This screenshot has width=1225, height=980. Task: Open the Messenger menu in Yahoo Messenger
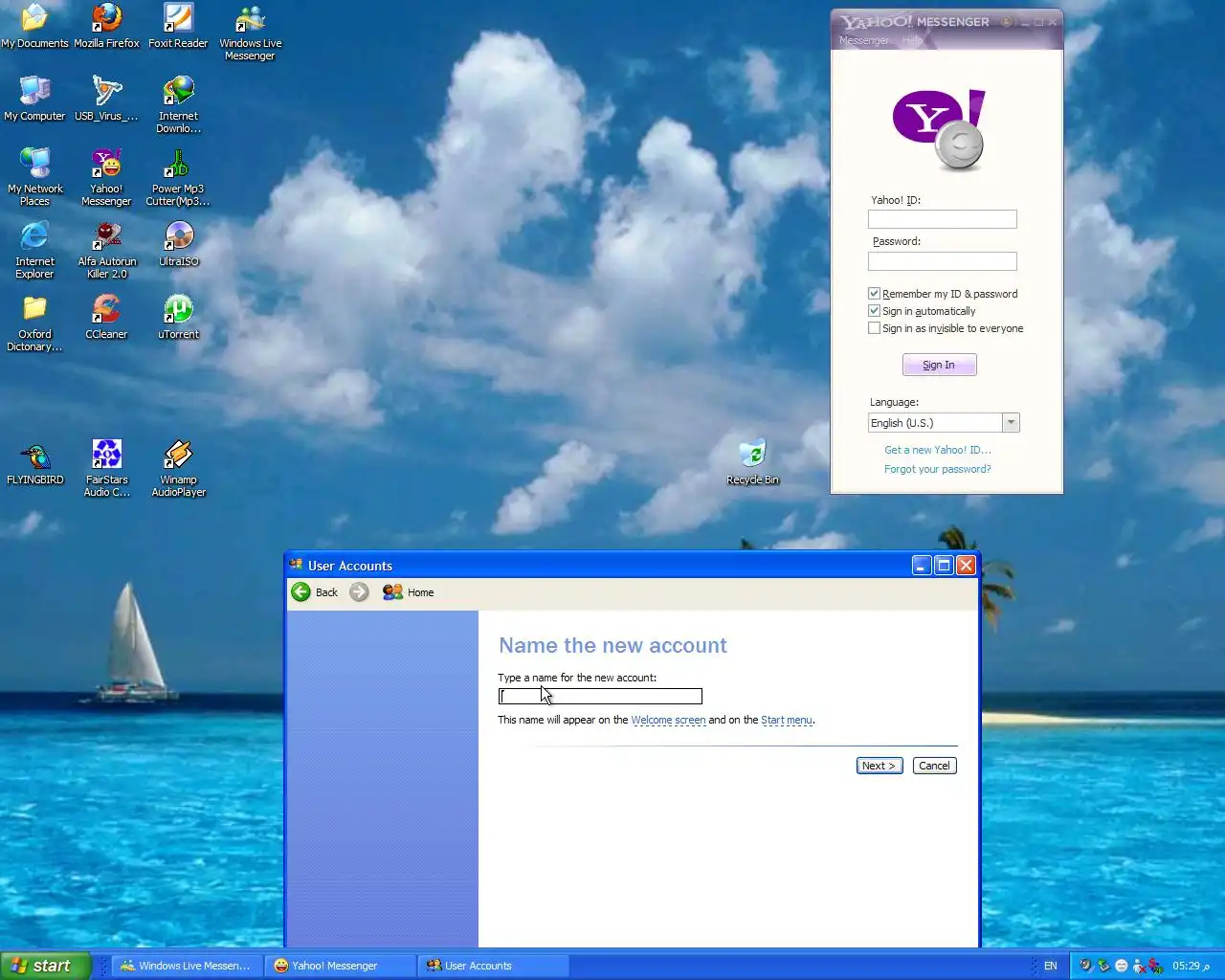[x=863, y=40]
